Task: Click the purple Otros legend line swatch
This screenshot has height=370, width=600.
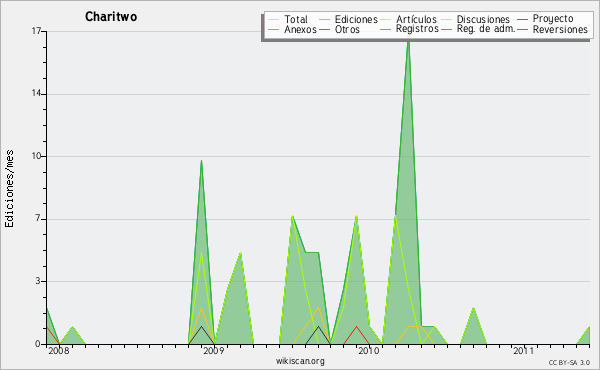Action: click(324, 29)
